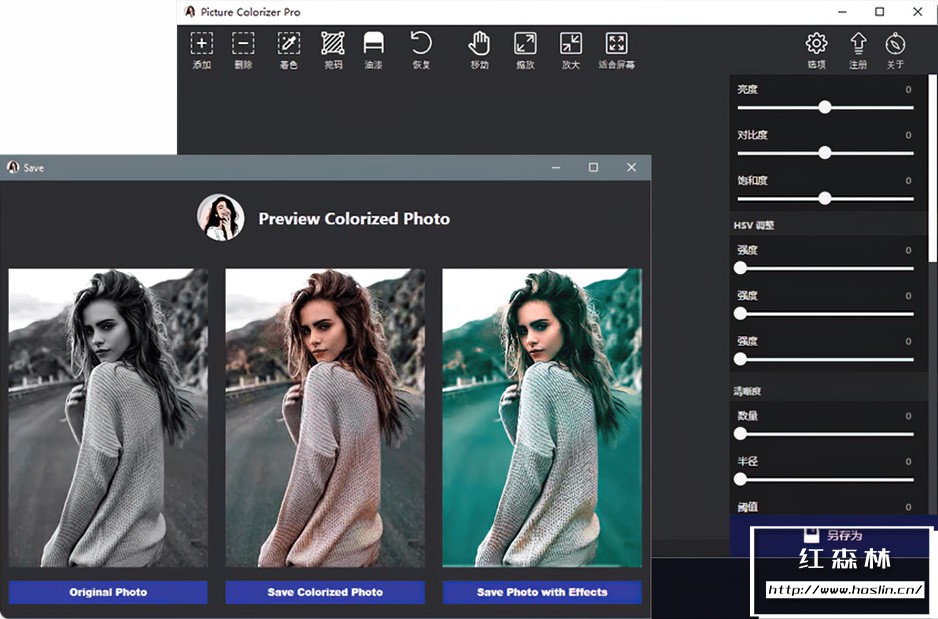
Task: Click the Preview Colorized Photo heading
Action: (x=354, y=219)
